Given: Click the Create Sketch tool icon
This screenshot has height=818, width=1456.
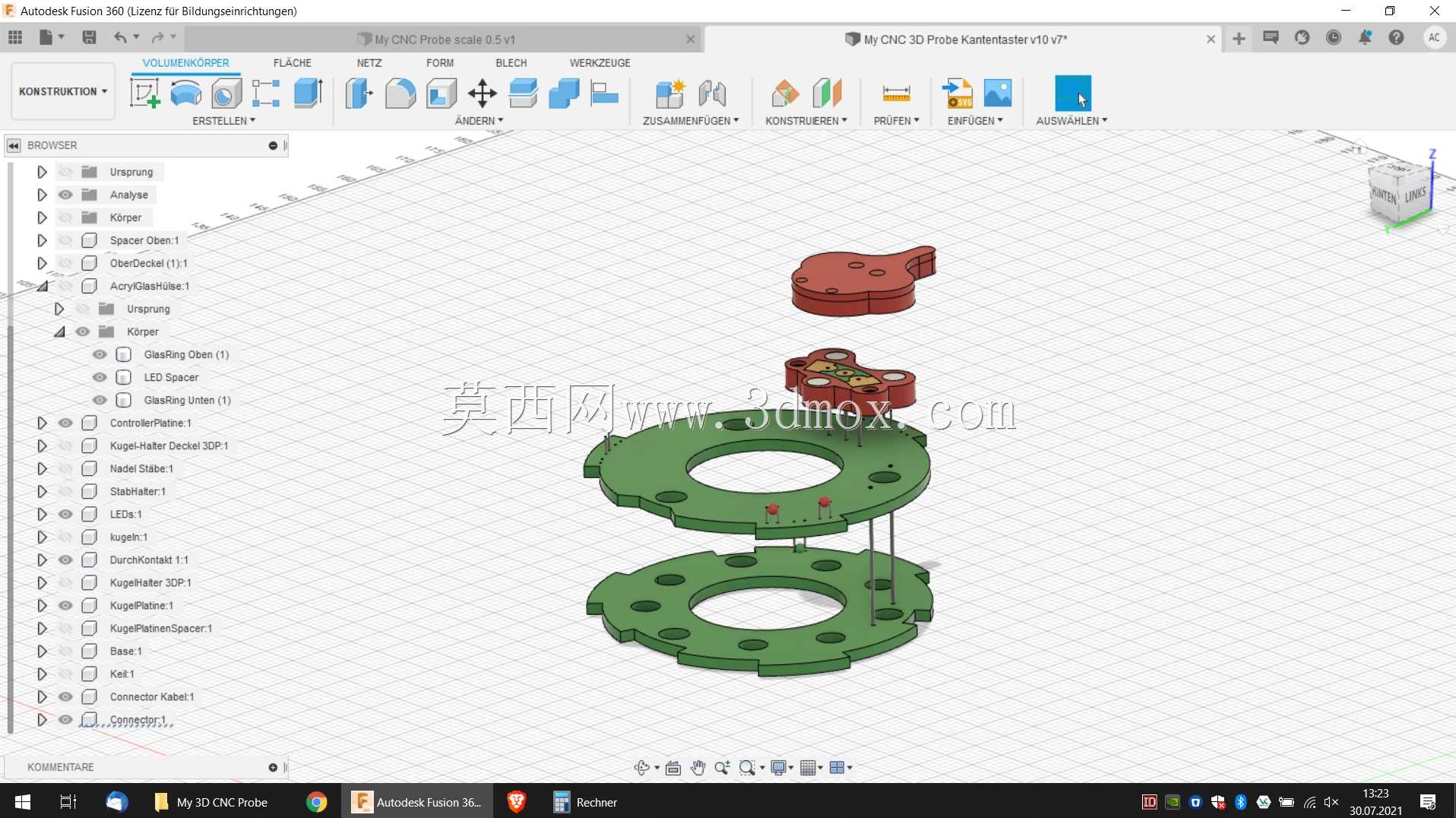Looking at the screenshot, I should pyautogui.click(x=144, y=94).
